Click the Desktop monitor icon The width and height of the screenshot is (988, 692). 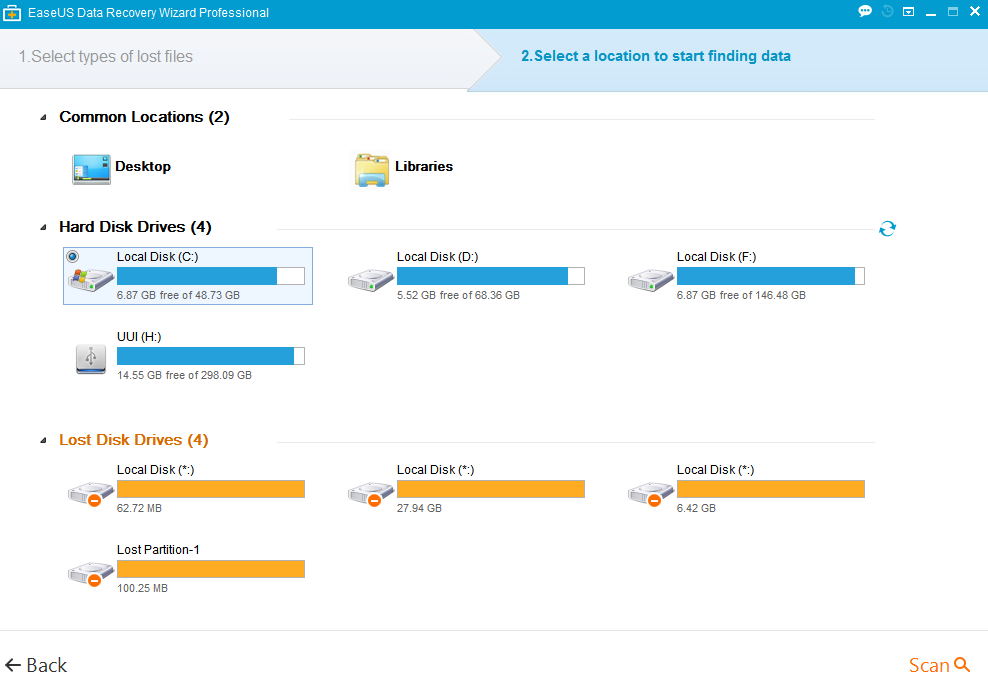91,169
